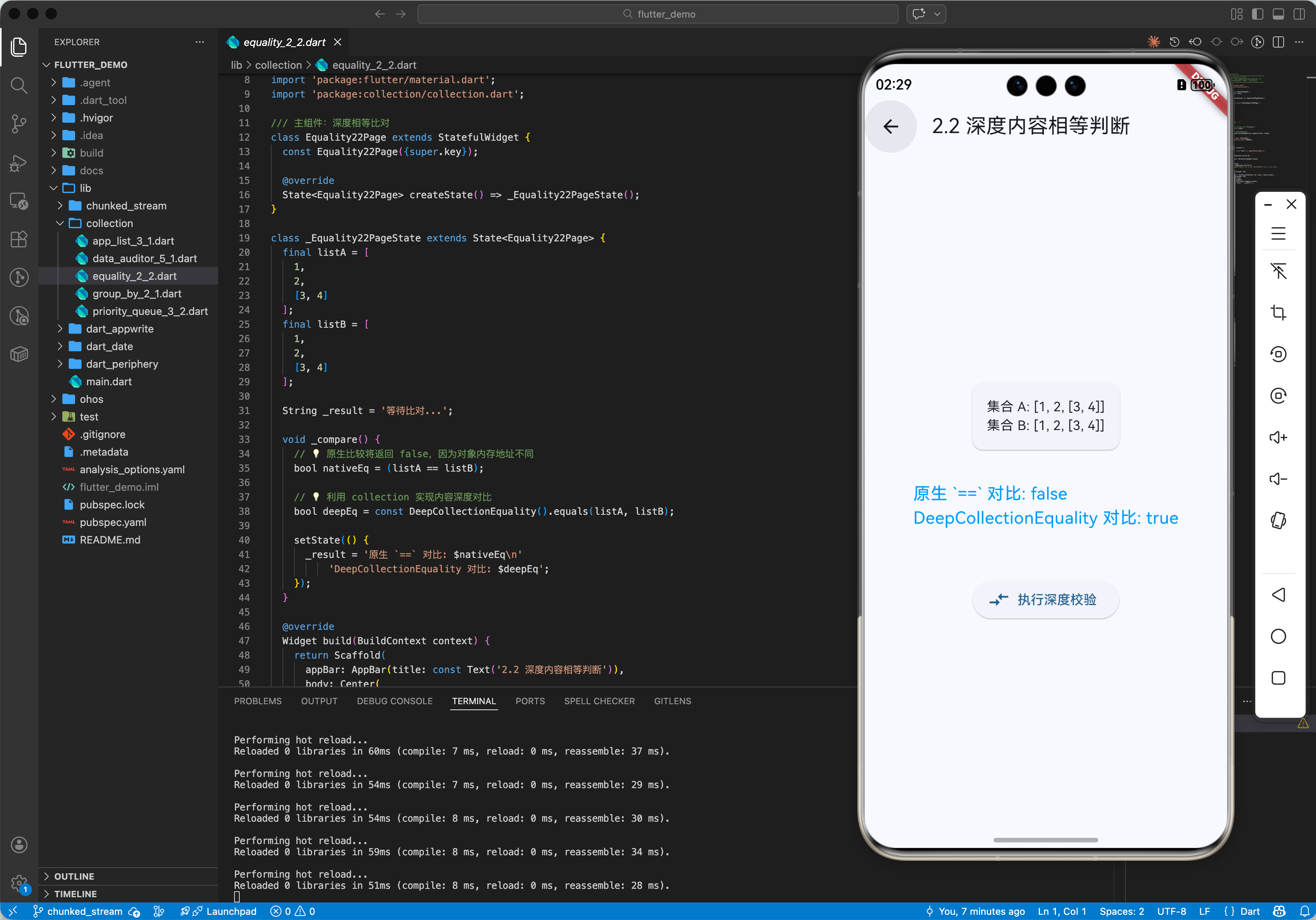Click the chunked_stream branch in status bar
Screen dimensions: 1316x920
pos(84,911)
